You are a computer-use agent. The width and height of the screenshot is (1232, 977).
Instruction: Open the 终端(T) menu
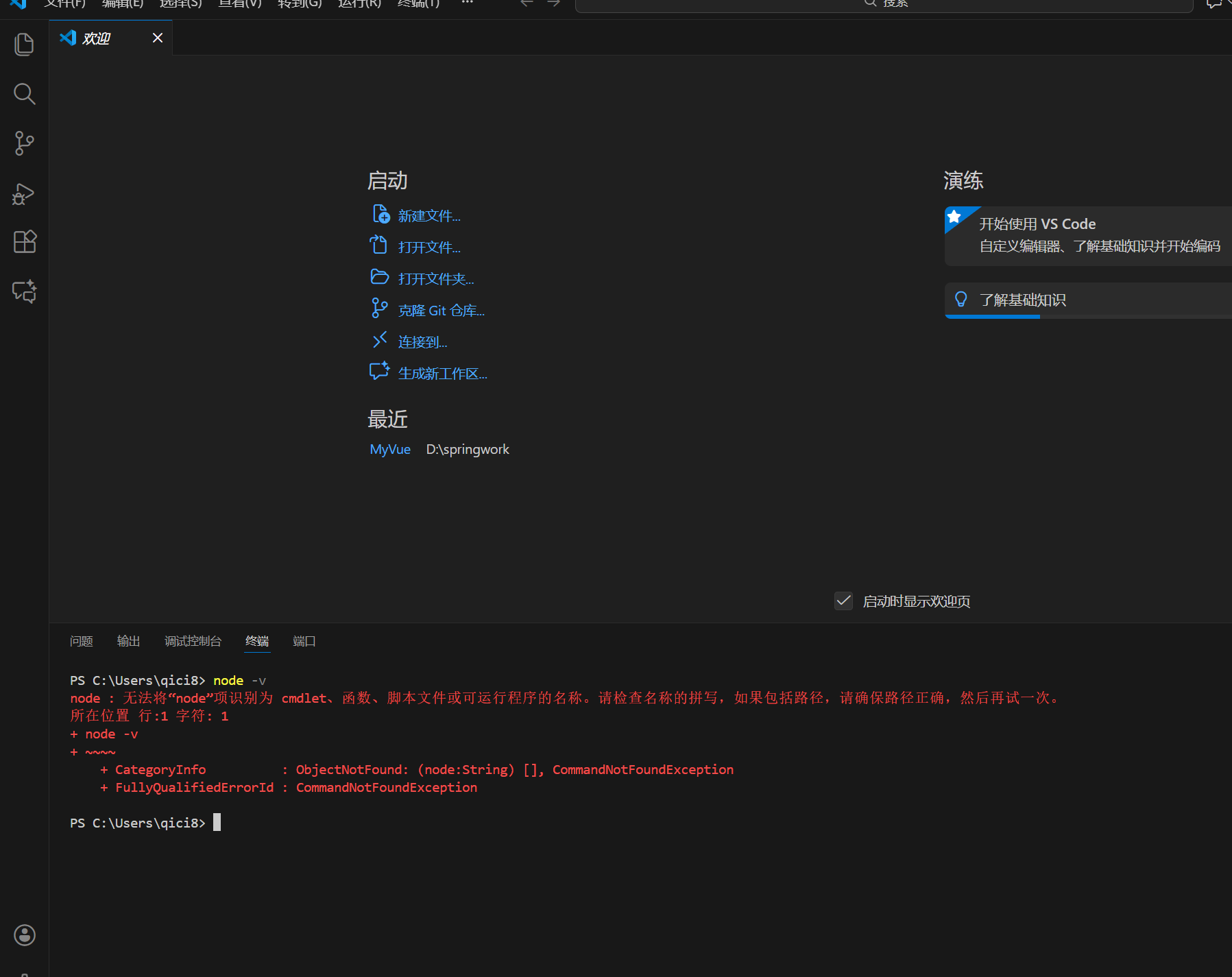coord(418,3)
